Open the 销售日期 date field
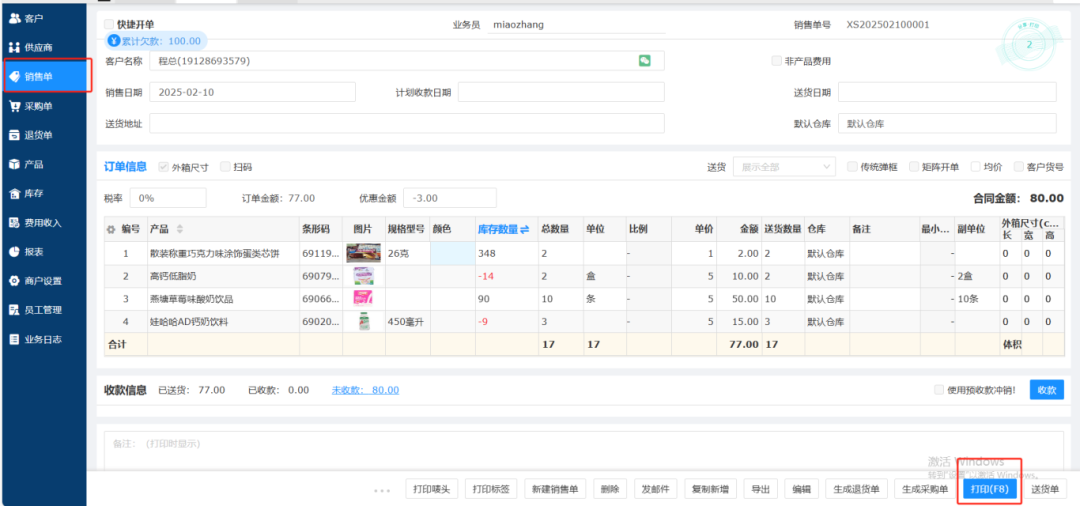 pos(252,92)
